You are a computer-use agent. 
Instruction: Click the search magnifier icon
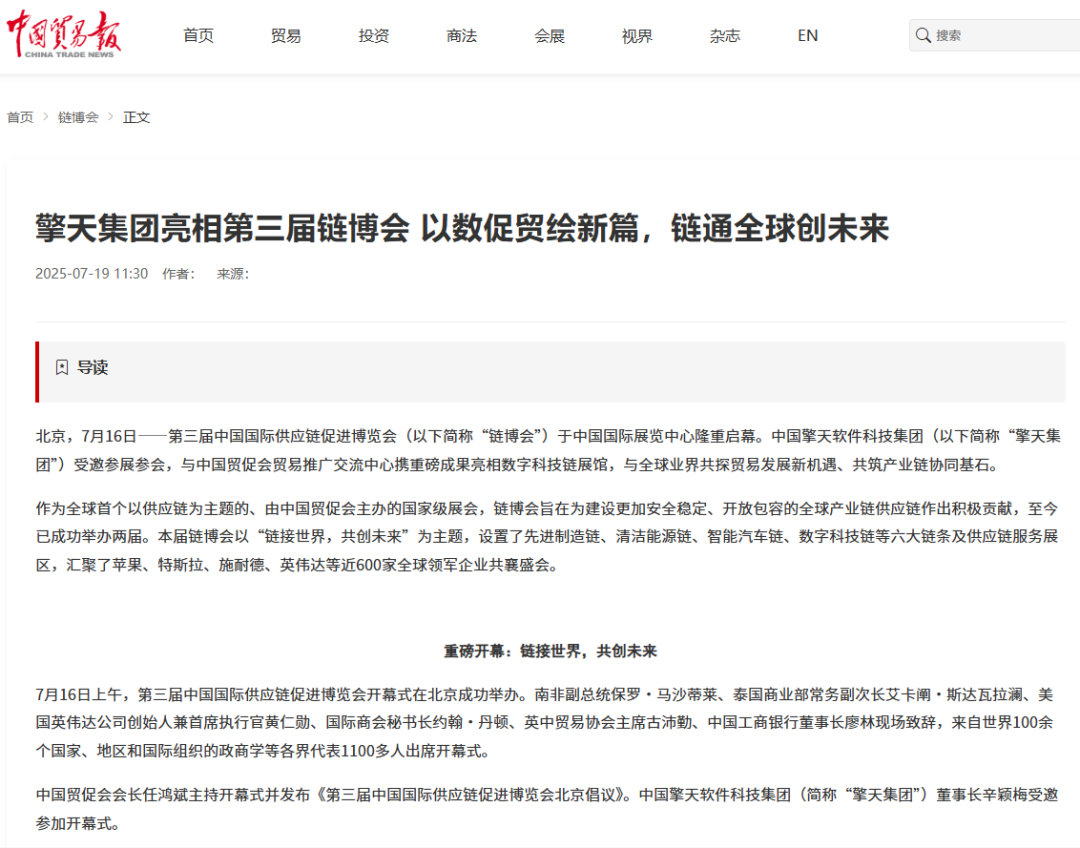tap(923, 35)
